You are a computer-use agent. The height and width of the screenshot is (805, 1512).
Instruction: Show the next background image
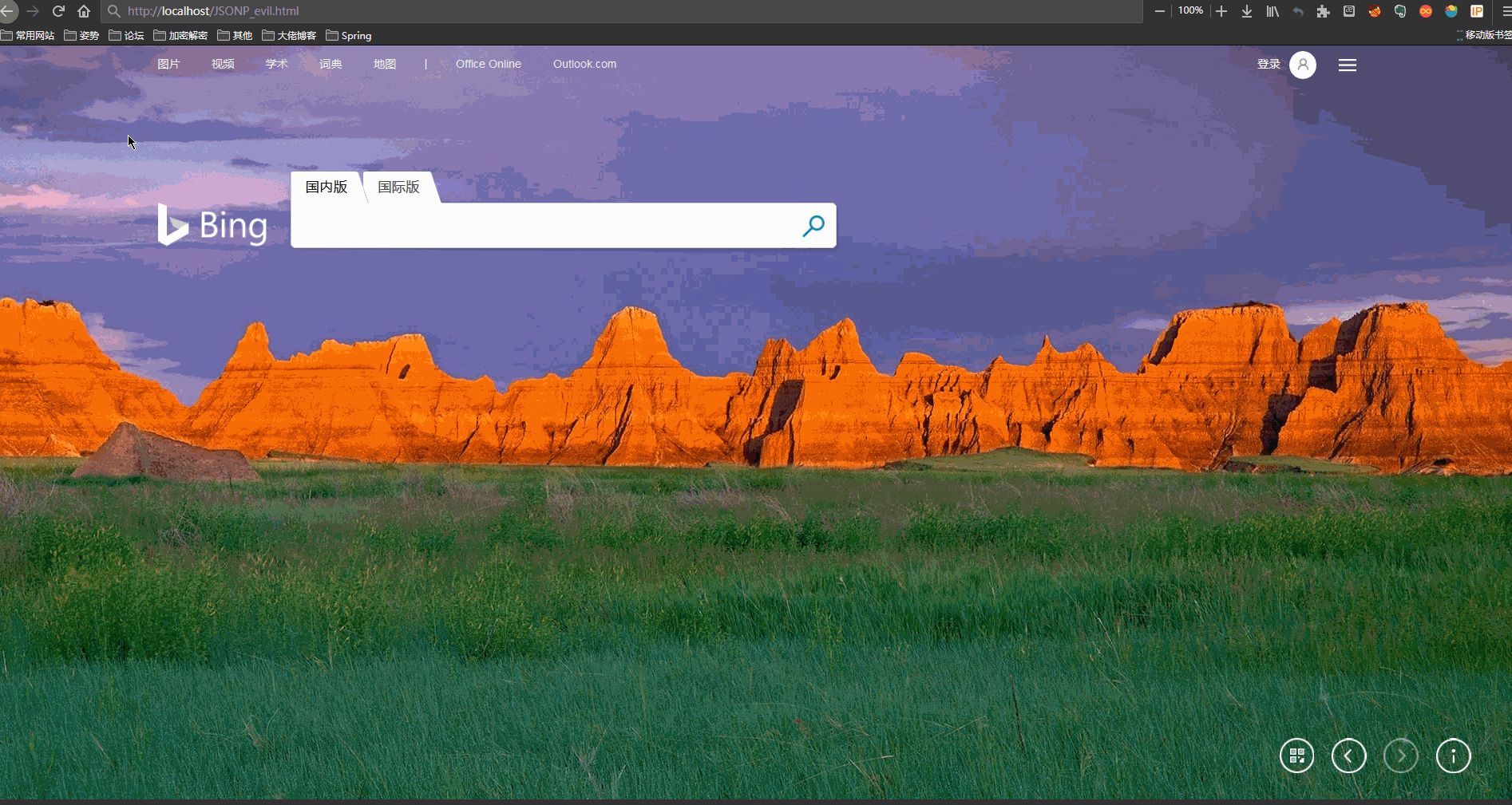(1401, 756)
